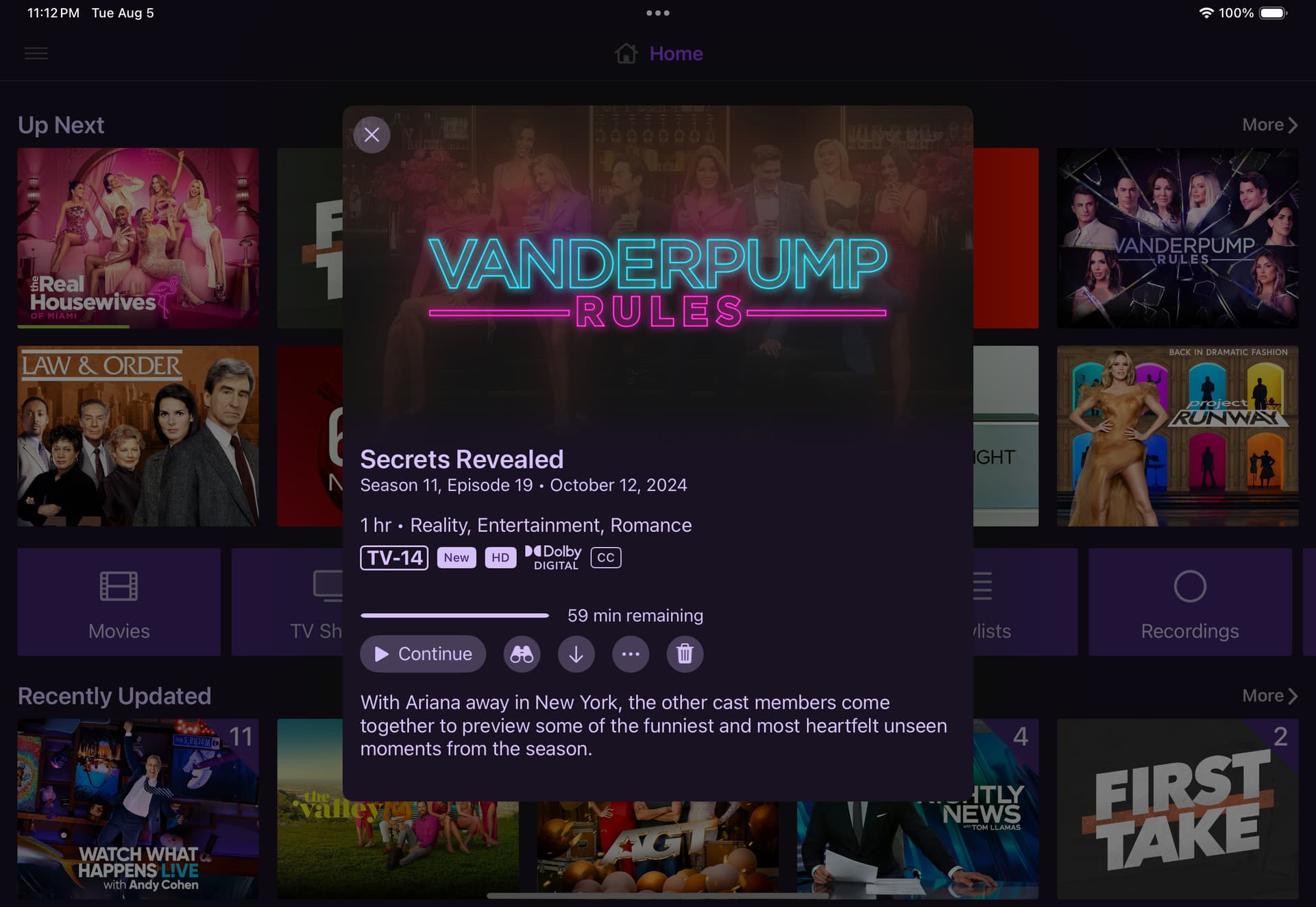The height and width of the screenshot is (907, 1316).
Task: Seek on the episode progress bar
Action: click(454, 616)
